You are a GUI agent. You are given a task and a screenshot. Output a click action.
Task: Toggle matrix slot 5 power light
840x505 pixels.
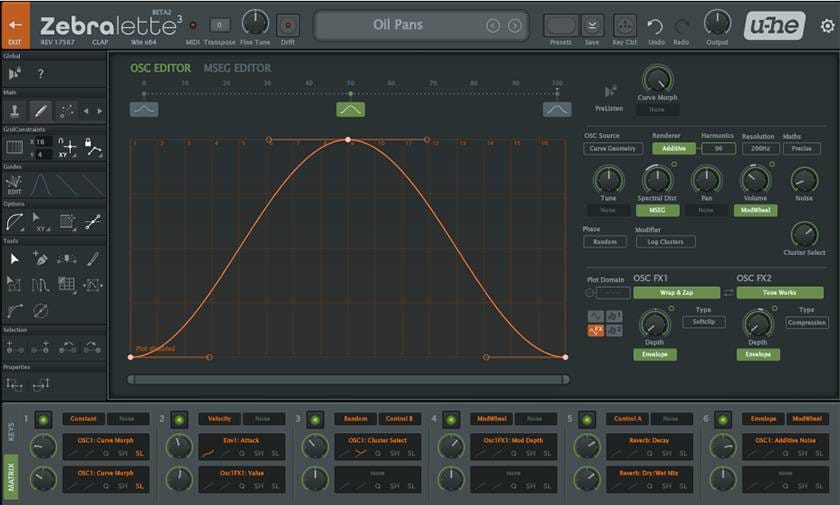coord(587,420)
